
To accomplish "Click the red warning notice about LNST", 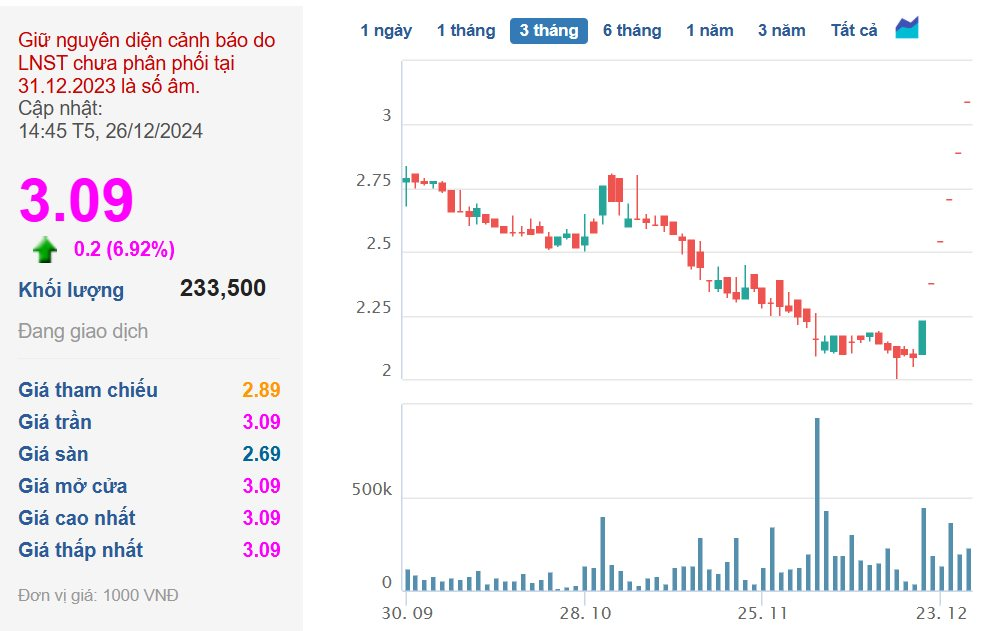I will coord(147,63).
